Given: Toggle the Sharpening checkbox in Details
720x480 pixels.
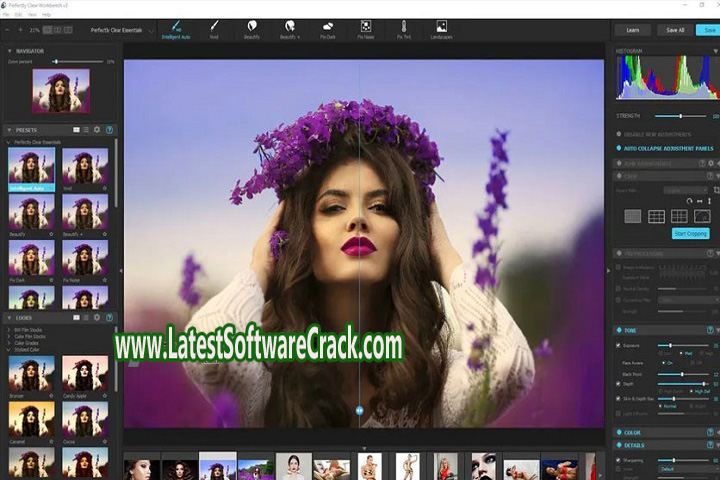Looking at the screenshot, I should pos(619,461).
